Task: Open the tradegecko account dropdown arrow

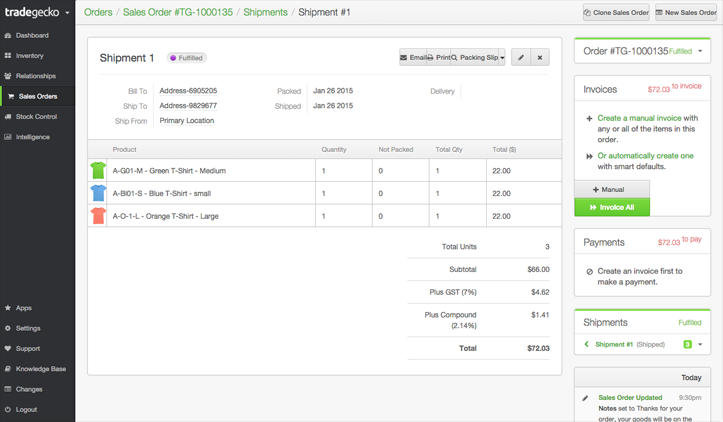Action: point(67,13)
